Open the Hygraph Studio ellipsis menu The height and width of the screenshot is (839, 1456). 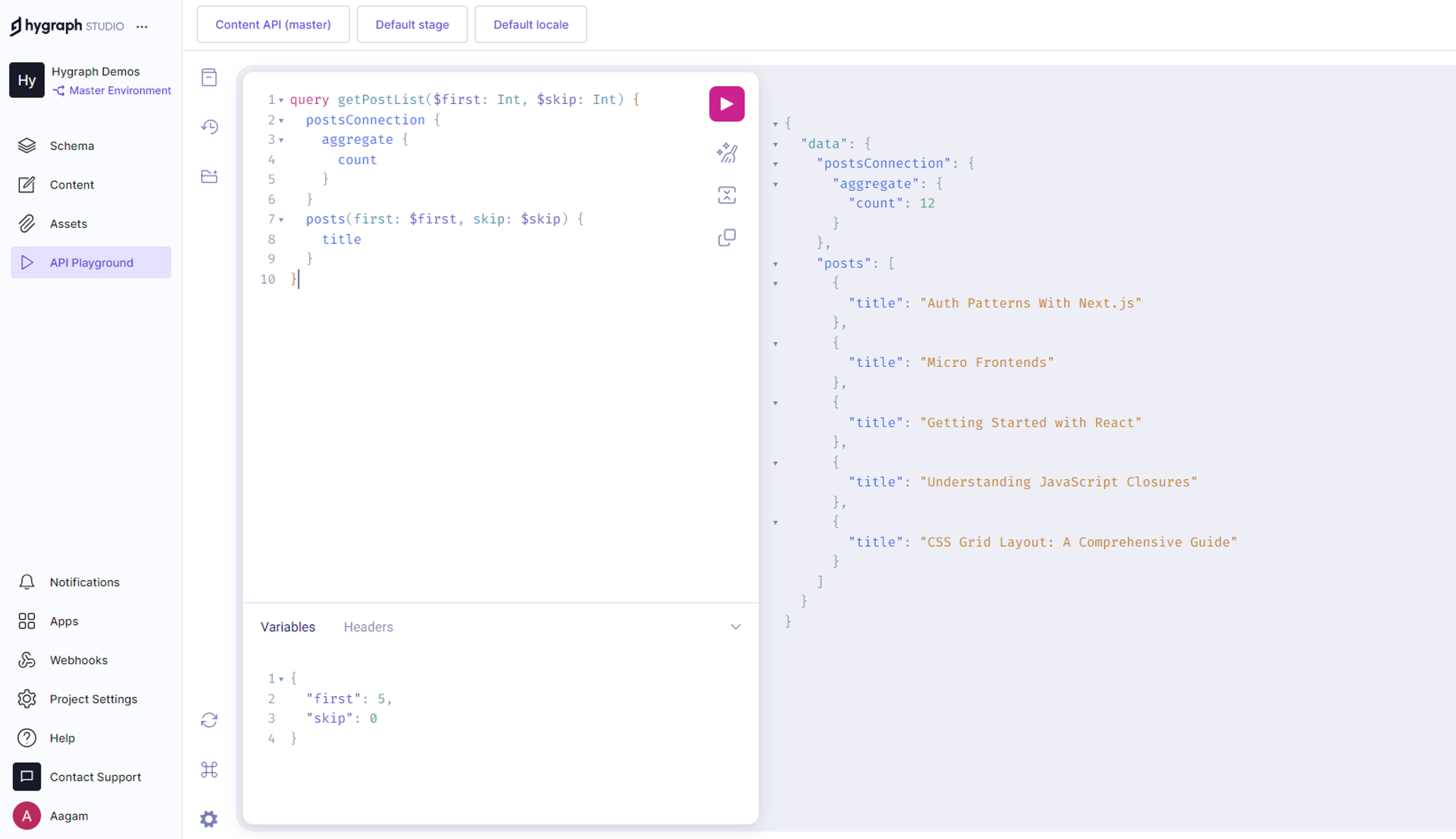pos(142,26)
